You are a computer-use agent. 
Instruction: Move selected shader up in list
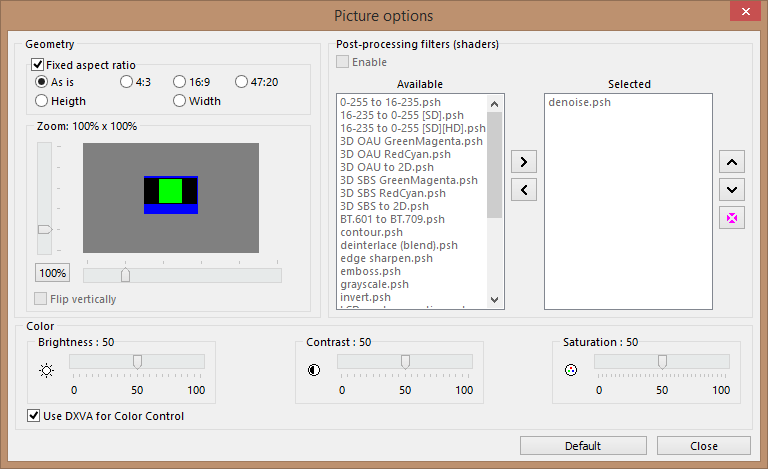click(731, 161)
